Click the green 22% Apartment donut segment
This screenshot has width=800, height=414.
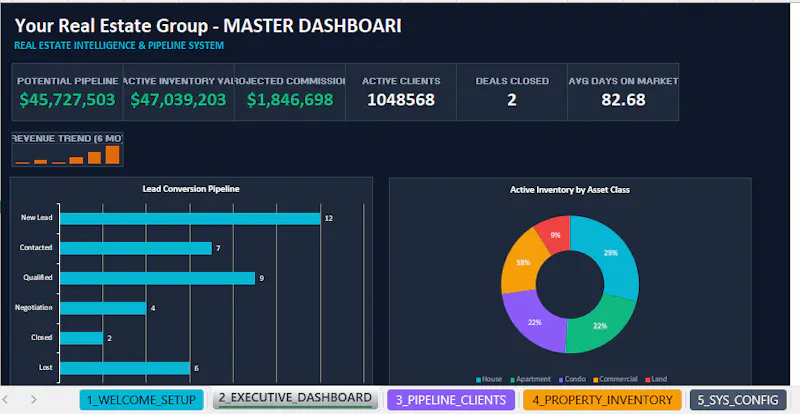pyautogui.click(x=600, y=325)
